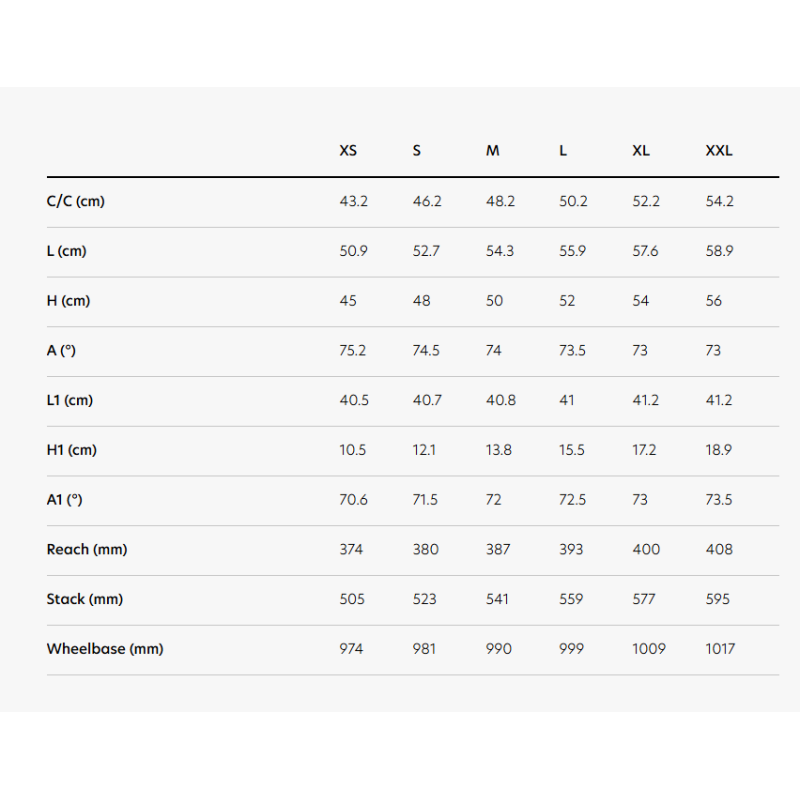Select the C/C (cm) row label
The height and width of the screenshot is (800, 800).
click(x=76, y=201)
